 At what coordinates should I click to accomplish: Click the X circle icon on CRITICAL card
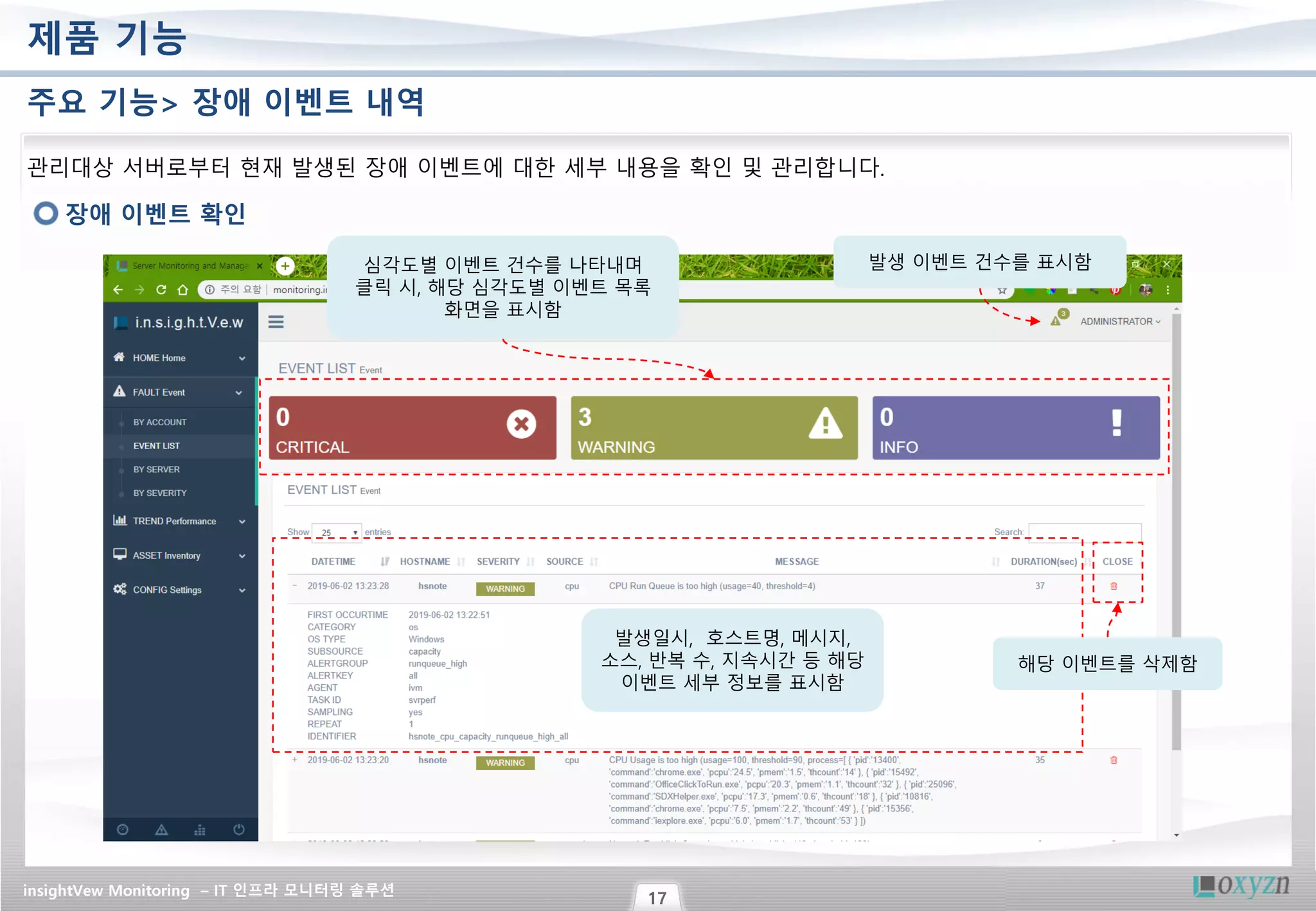pos(521,424)
